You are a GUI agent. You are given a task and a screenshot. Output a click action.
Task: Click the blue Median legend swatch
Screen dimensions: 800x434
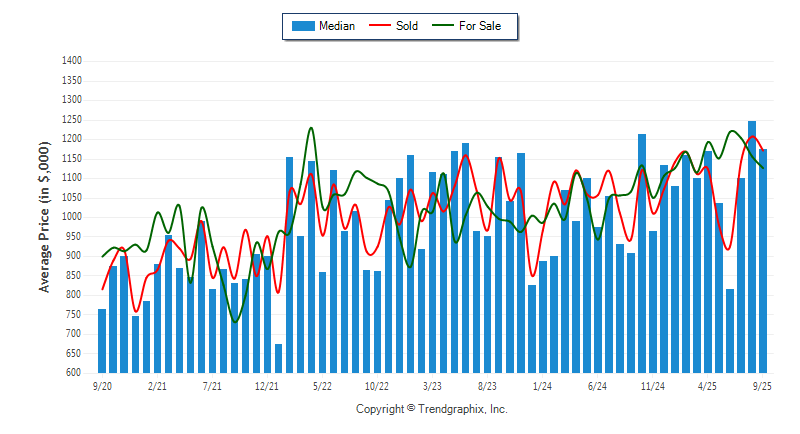coord(302,26)
